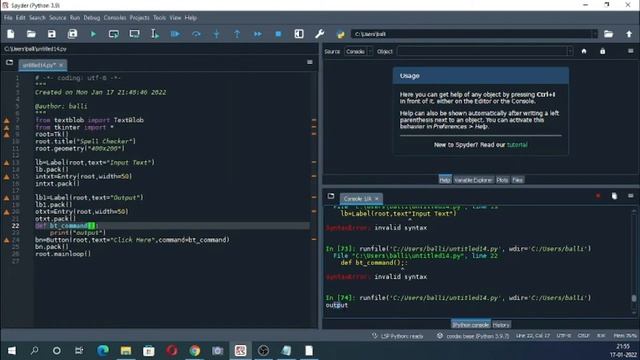This screenshot has width=640, height=360.
Task: Open the Spyder tutorial link
Action: pyautogui.click(x=517, y=144)
